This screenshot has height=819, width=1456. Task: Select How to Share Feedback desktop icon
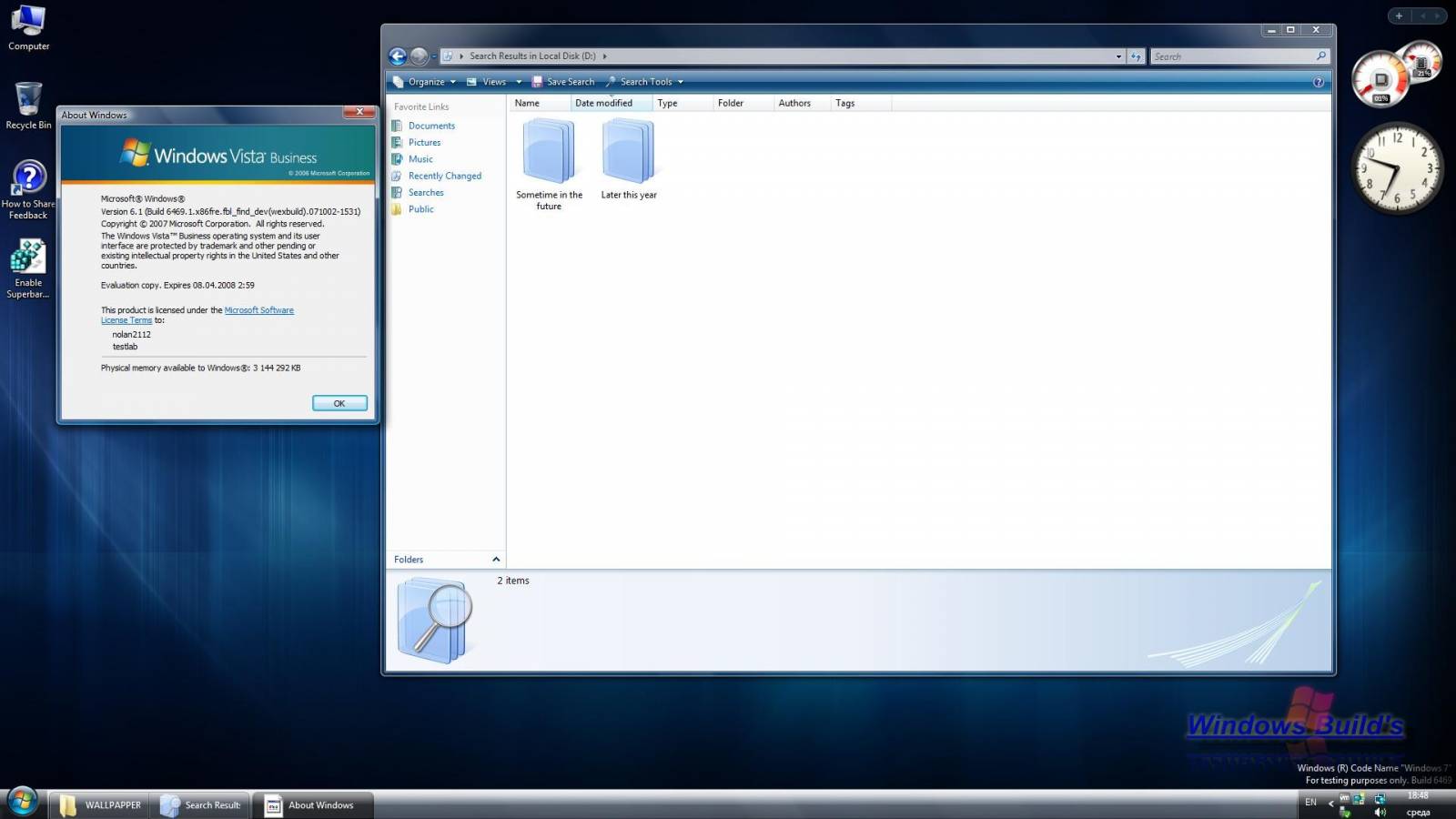28,189
